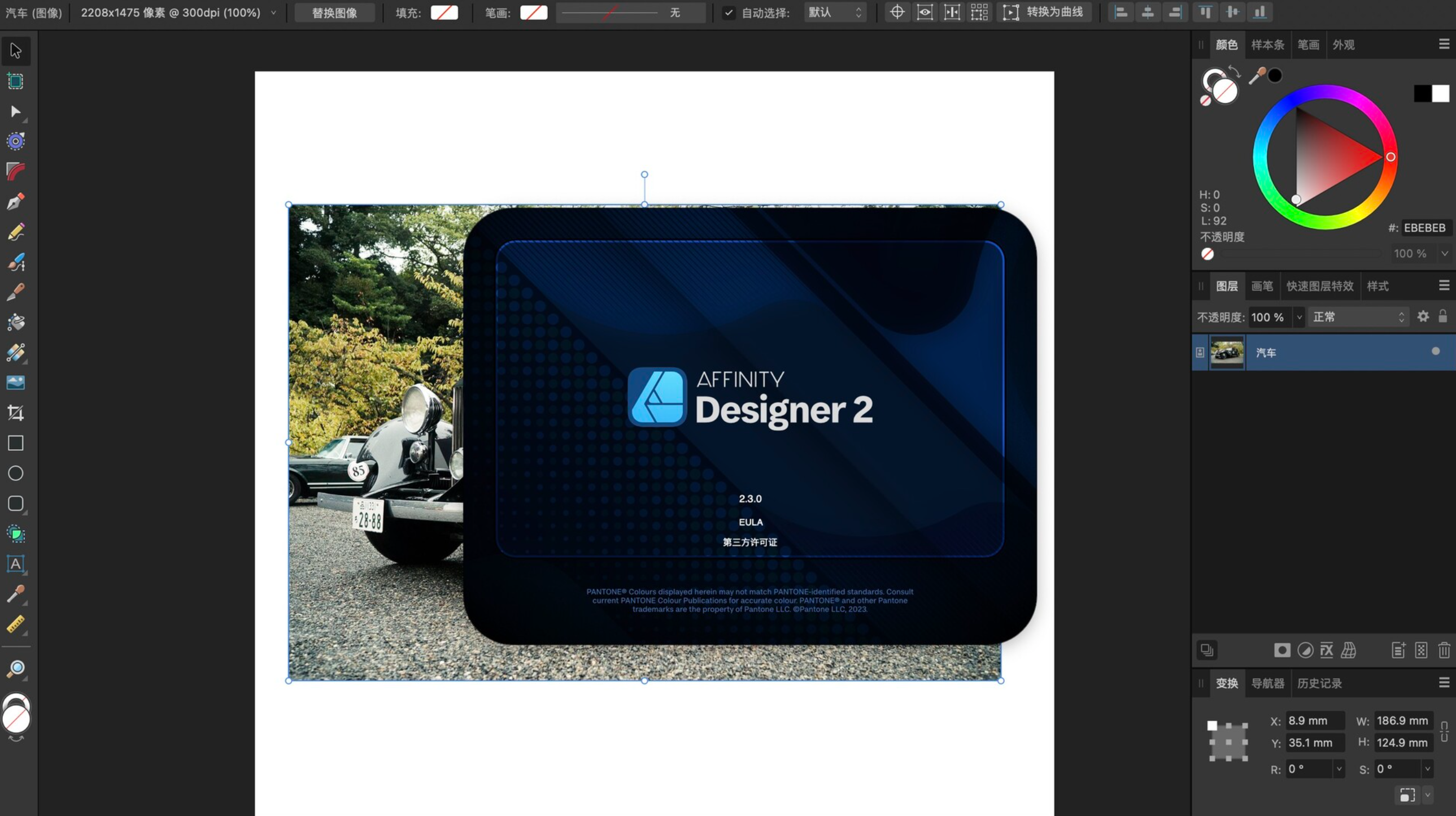Select the Rectangle tool
1456x816 pixels.
pyautogui.click(x=16, y=443)
